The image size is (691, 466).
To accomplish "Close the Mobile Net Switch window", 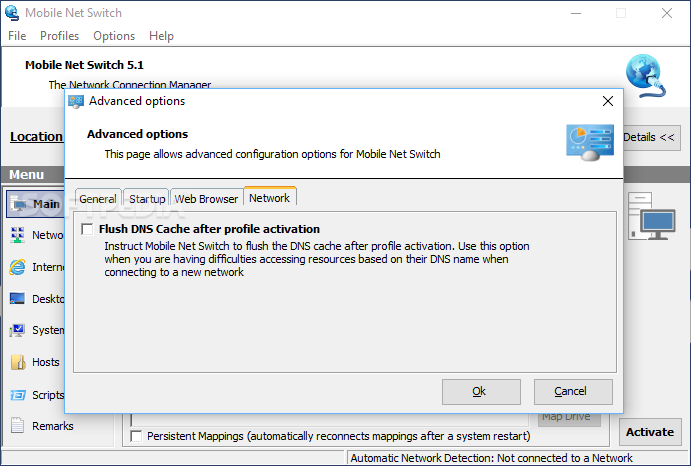I will click(x=667, y=13).
